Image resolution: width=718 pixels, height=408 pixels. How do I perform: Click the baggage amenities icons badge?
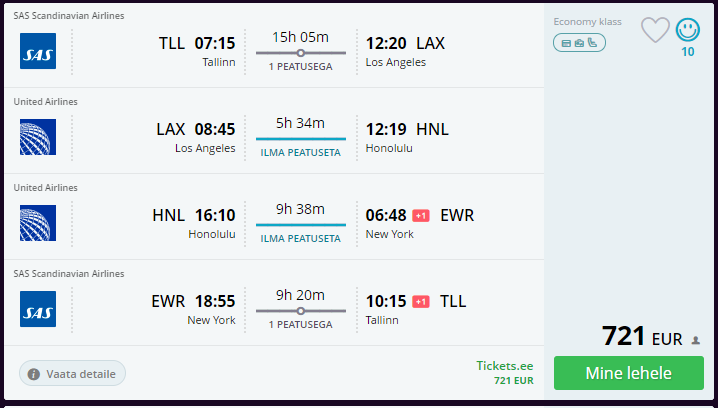(x=579, y=43)
